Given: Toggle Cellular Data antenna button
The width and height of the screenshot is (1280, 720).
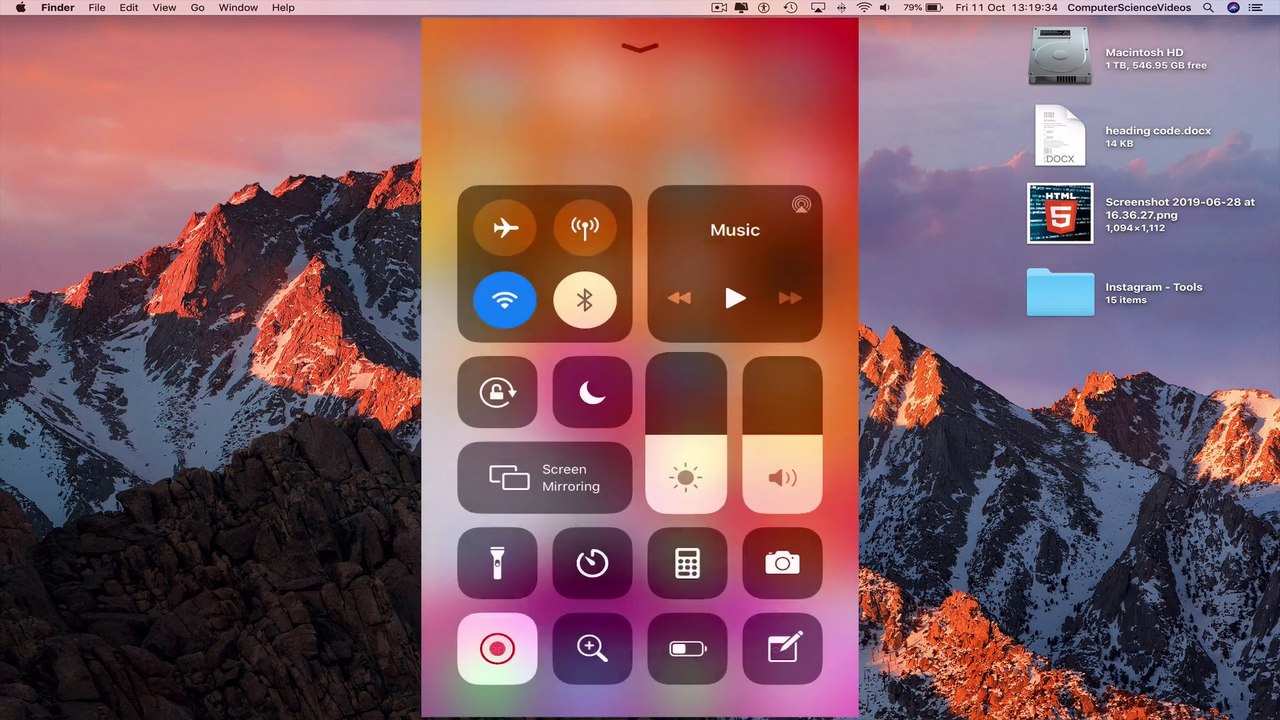Looking at the screenshot, I should coord(585,228).
